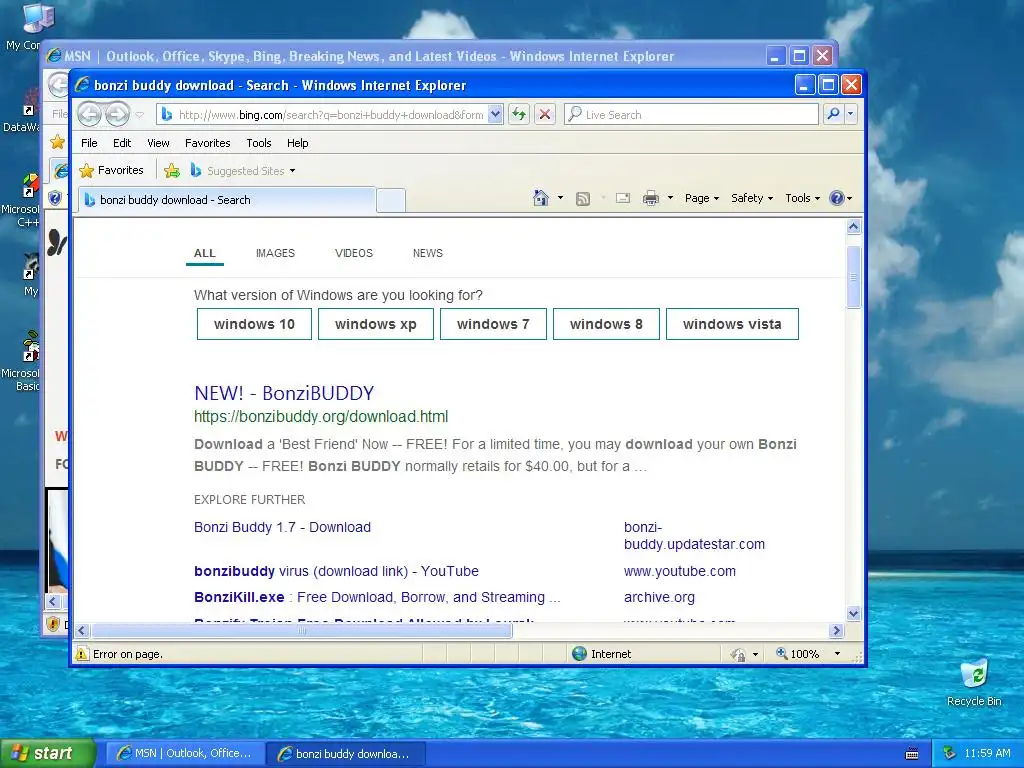Open the Tools menu in menu bar
Viewport: 1024px width, 768px height.
point(259,143)
